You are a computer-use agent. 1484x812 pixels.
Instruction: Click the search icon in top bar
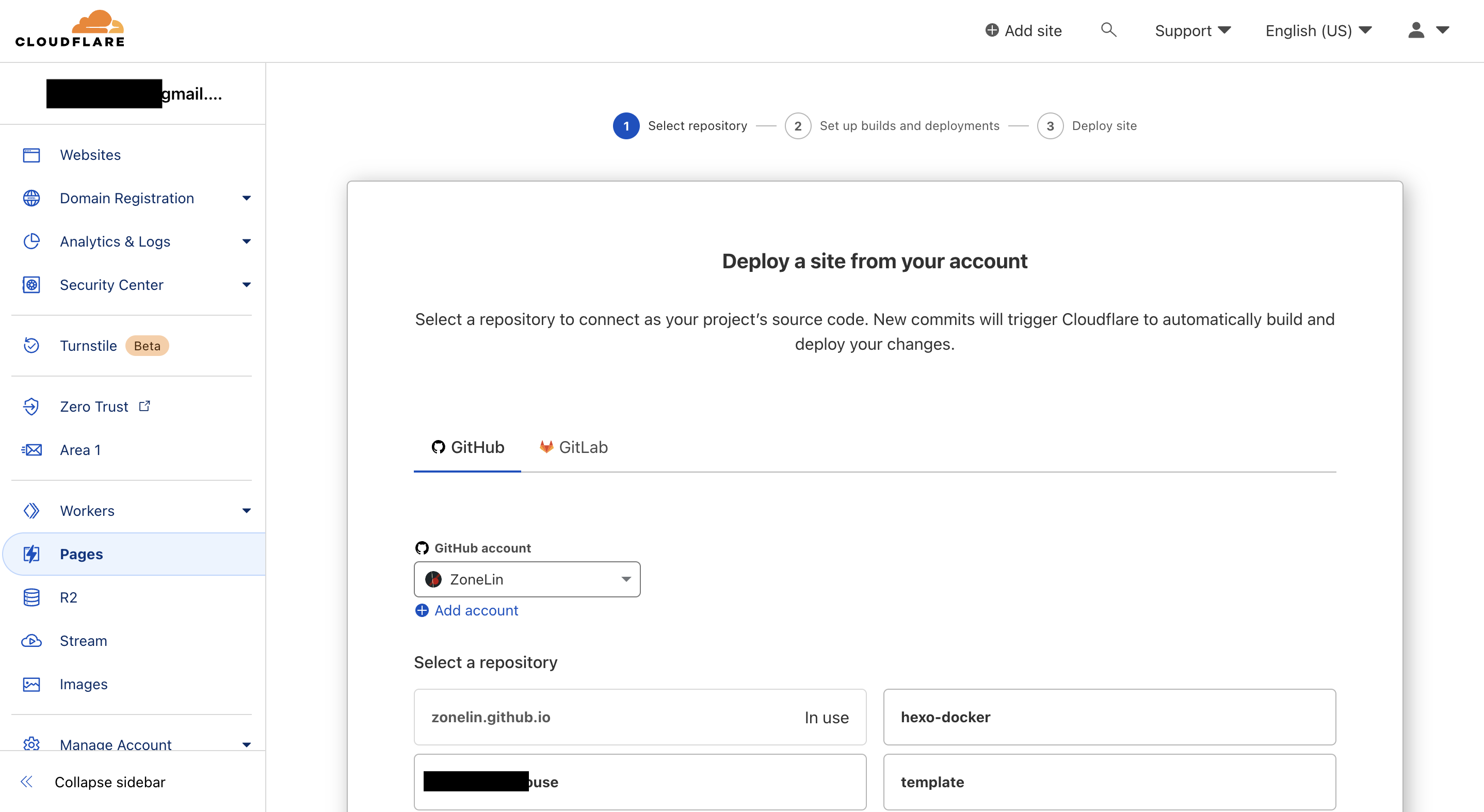coord(1108,29)
